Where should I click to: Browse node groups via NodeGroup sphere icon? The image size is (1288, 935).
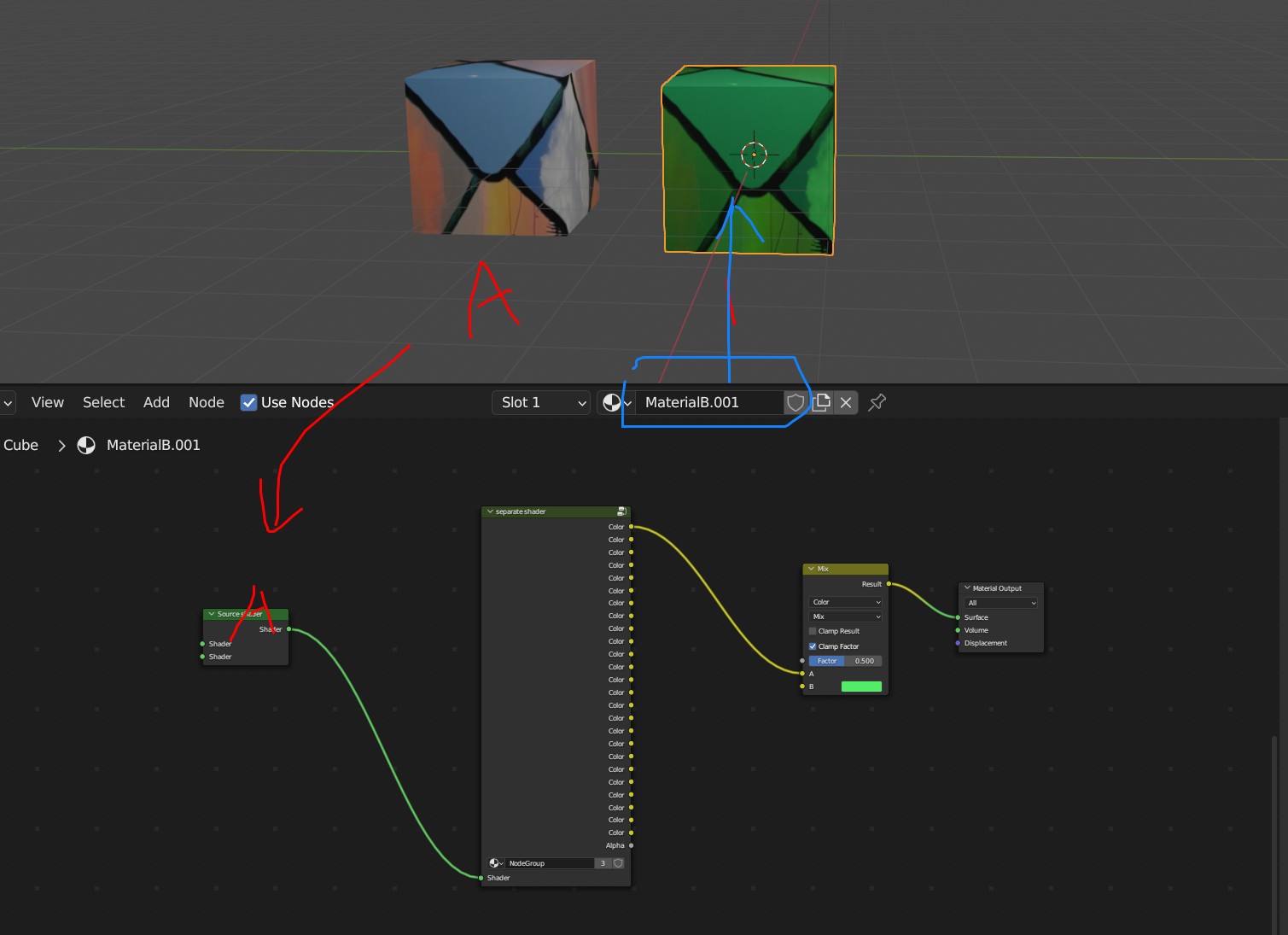pyautogui.click(x=496, y=863)
